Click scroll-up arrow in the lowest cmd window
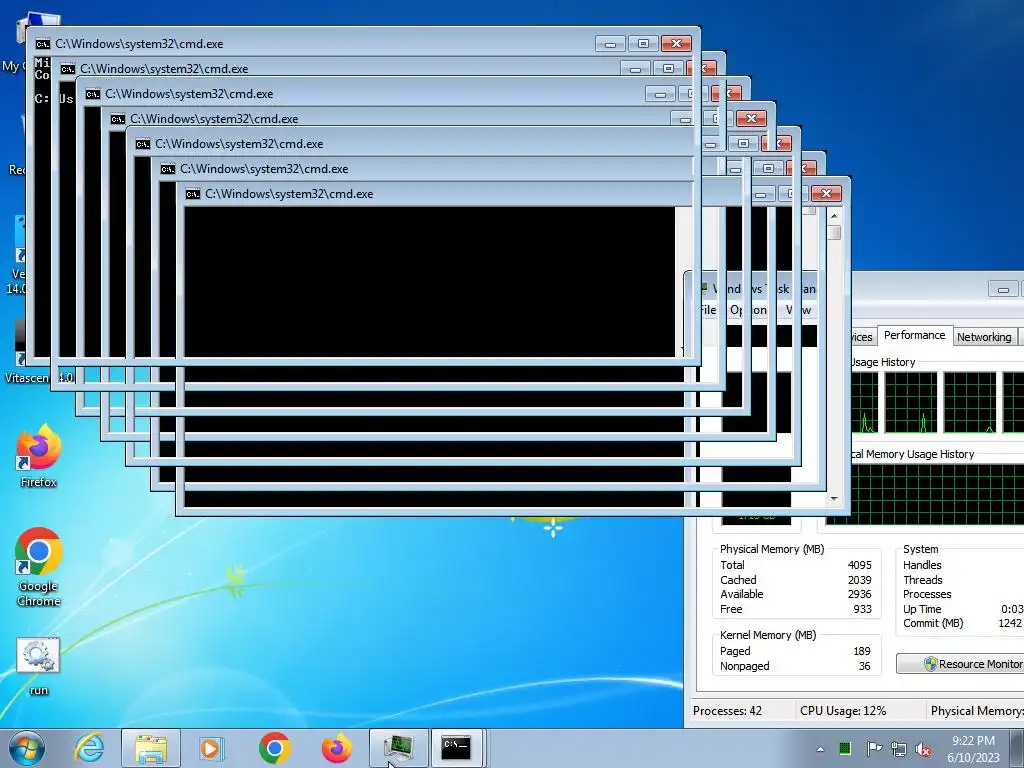1024x768 pixels. [834, 216]
